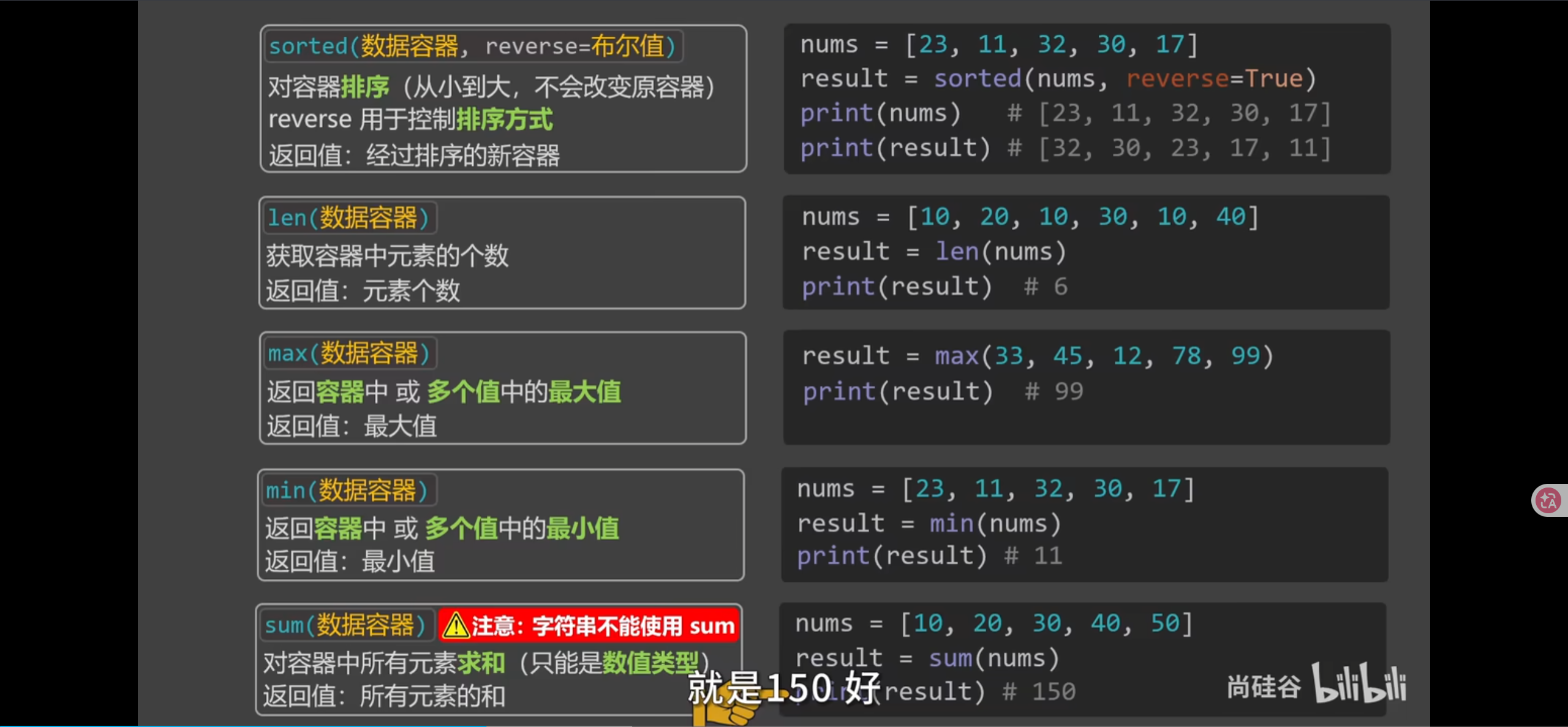Click the green 数值类型 highlighted text
The width and height of the screenshot is (1568, 727).
(650, 662)
